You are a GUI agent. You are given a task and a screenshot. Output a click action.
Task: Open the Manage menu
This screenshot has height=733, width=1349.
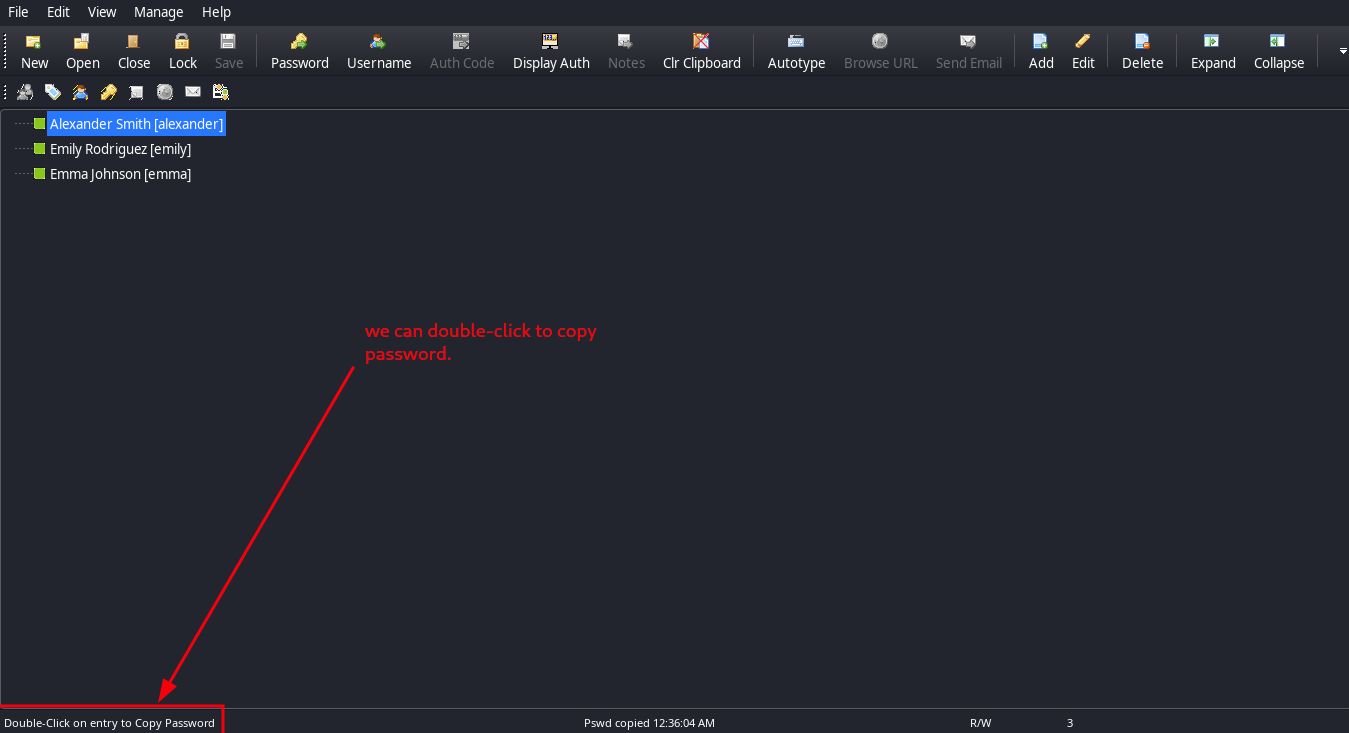tap(158, 12)
